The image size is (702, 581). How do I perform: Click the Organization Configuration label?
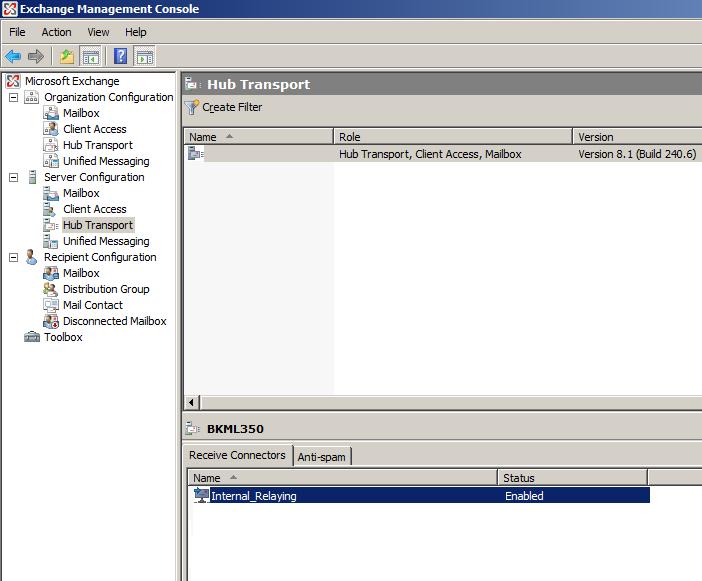108,97
